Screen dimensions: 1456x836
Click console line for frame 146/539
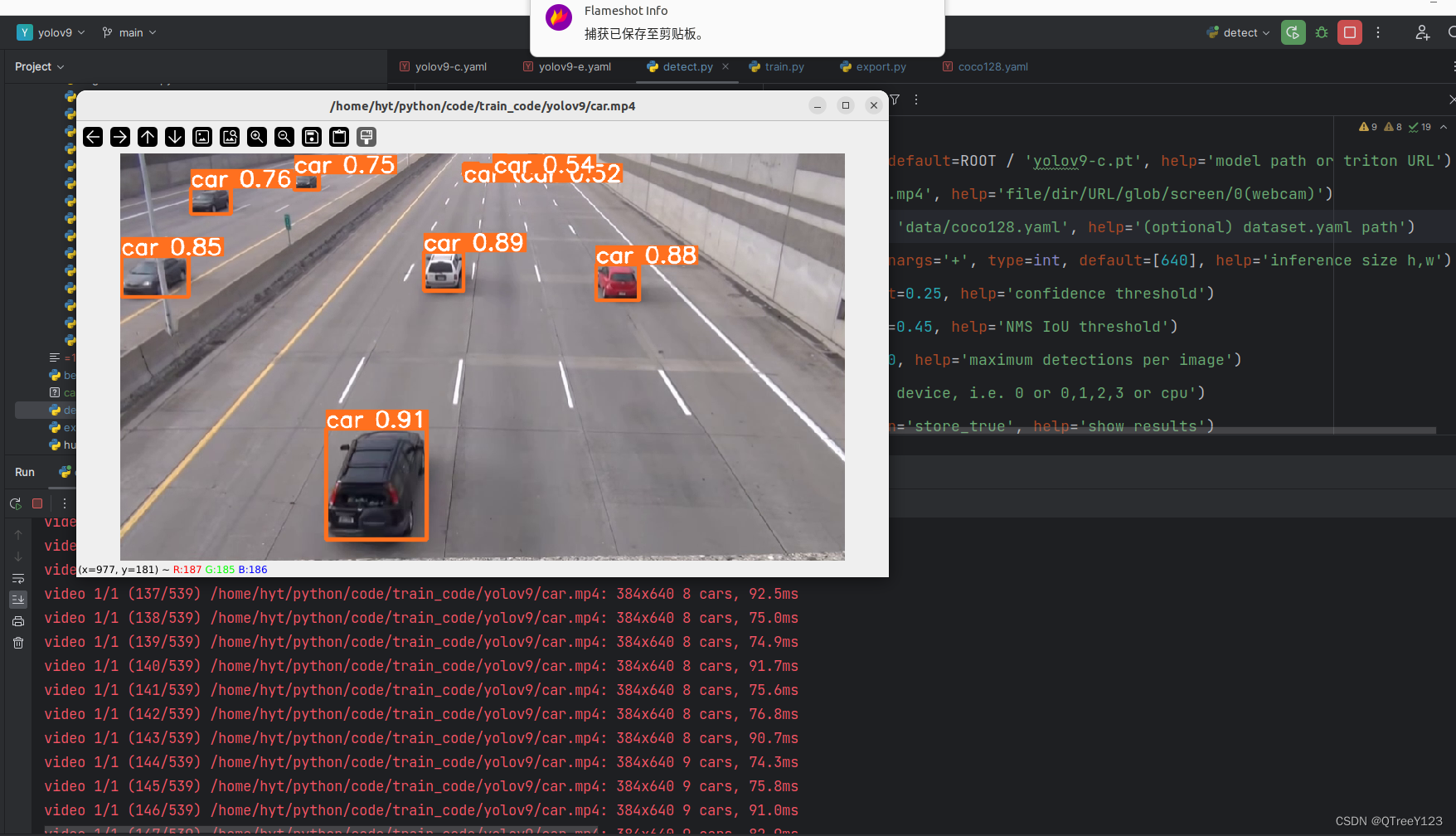pyautogui.click(x=421, y=810)
